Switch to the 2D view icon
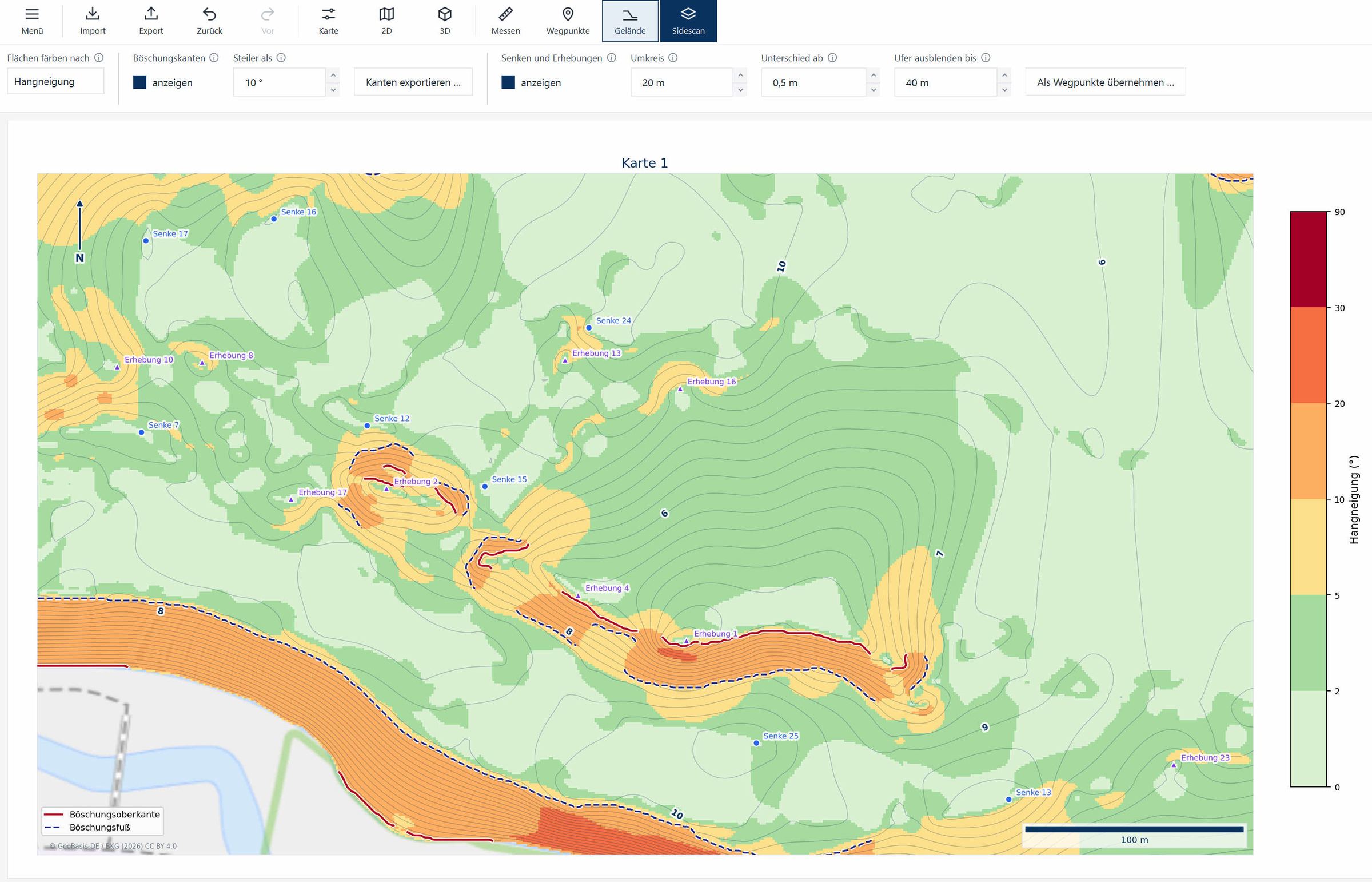This screenshot has width=1372, height=882. point(387,14)
